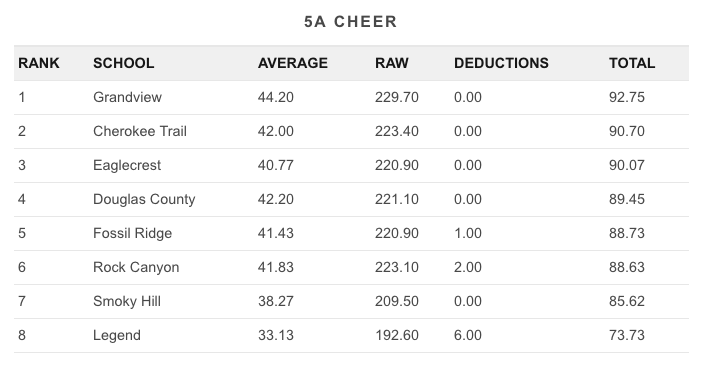Click the Rock Canyon school cell
This screenshot has height=366, width=702.
click(136, 267)
